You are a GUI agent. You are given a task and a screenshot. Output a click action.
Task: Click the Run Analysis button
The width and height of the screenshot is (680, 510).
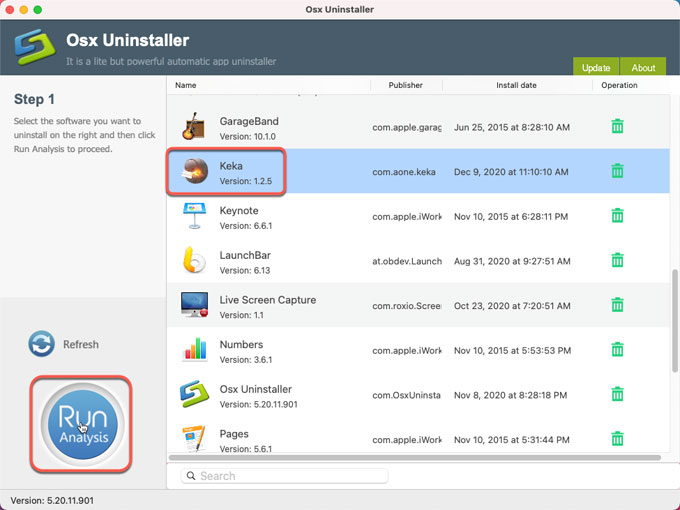click(x=82, y=424)
